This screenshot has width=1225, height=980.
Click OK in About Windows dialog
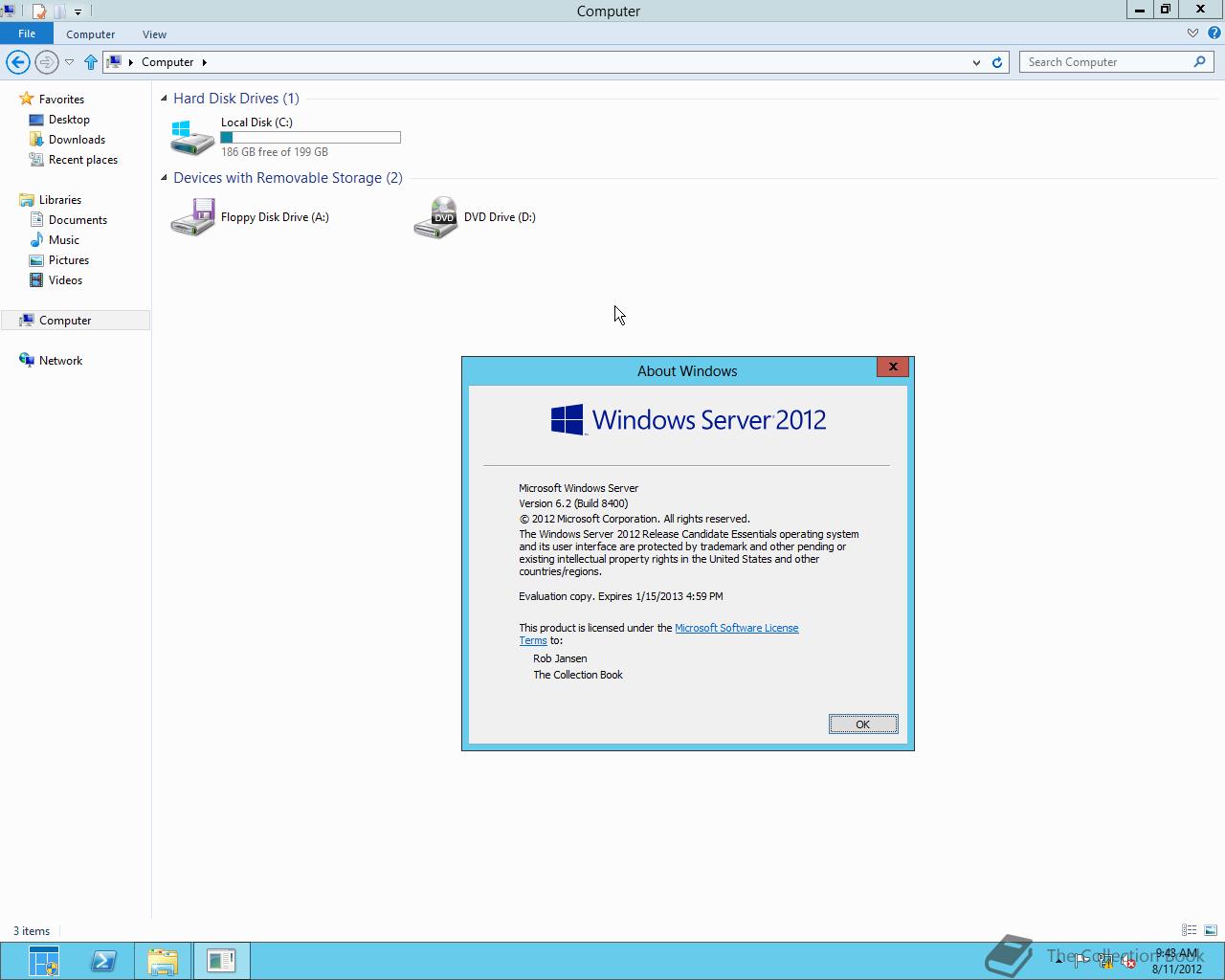(x=863, y=724)
